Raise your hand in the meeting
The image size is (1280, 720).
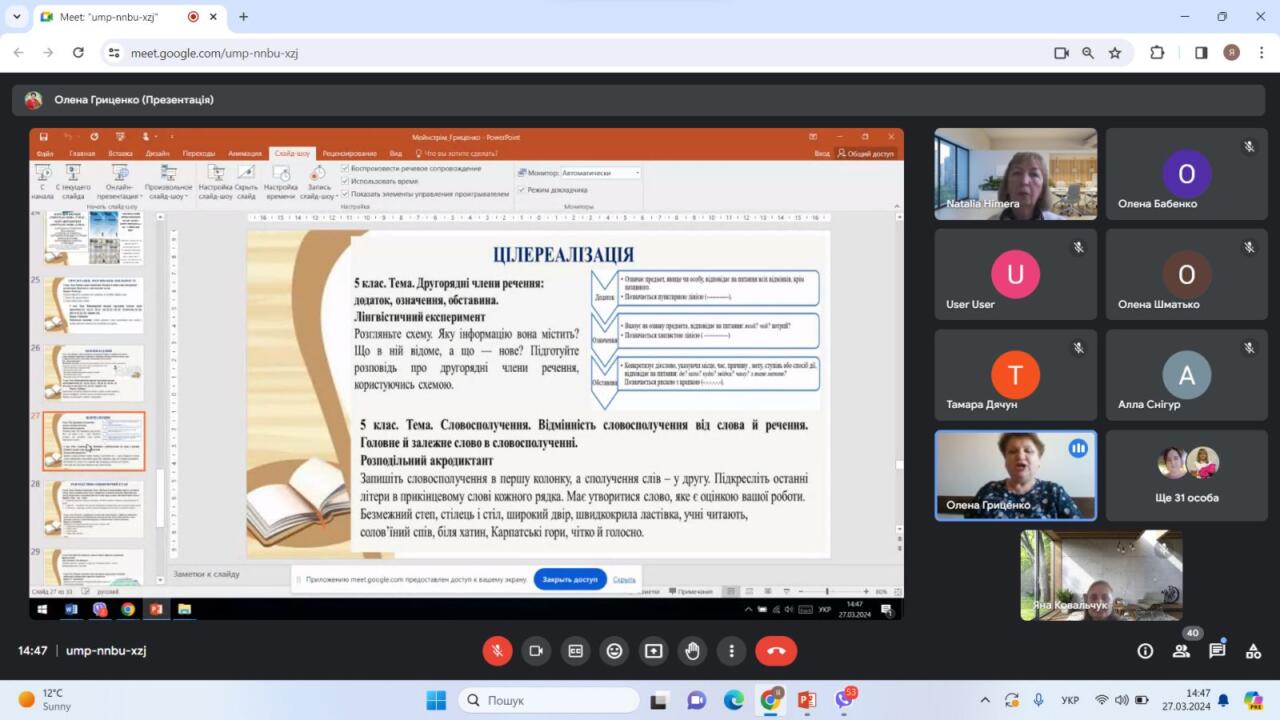[692, 651]
